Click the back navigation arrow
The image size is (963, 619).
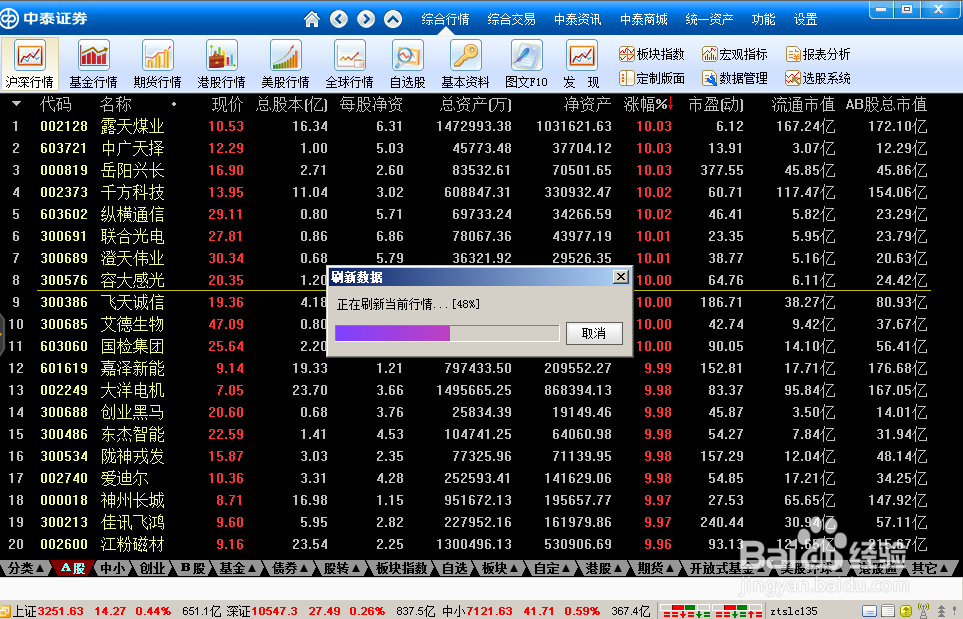(x=339, y=19)
